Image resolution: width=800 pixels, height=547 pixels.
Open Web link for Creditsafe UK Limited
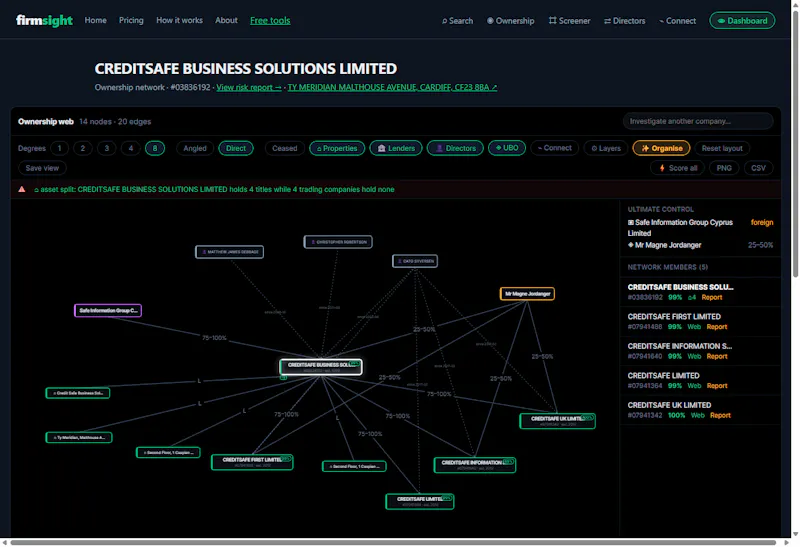point(697,416)
